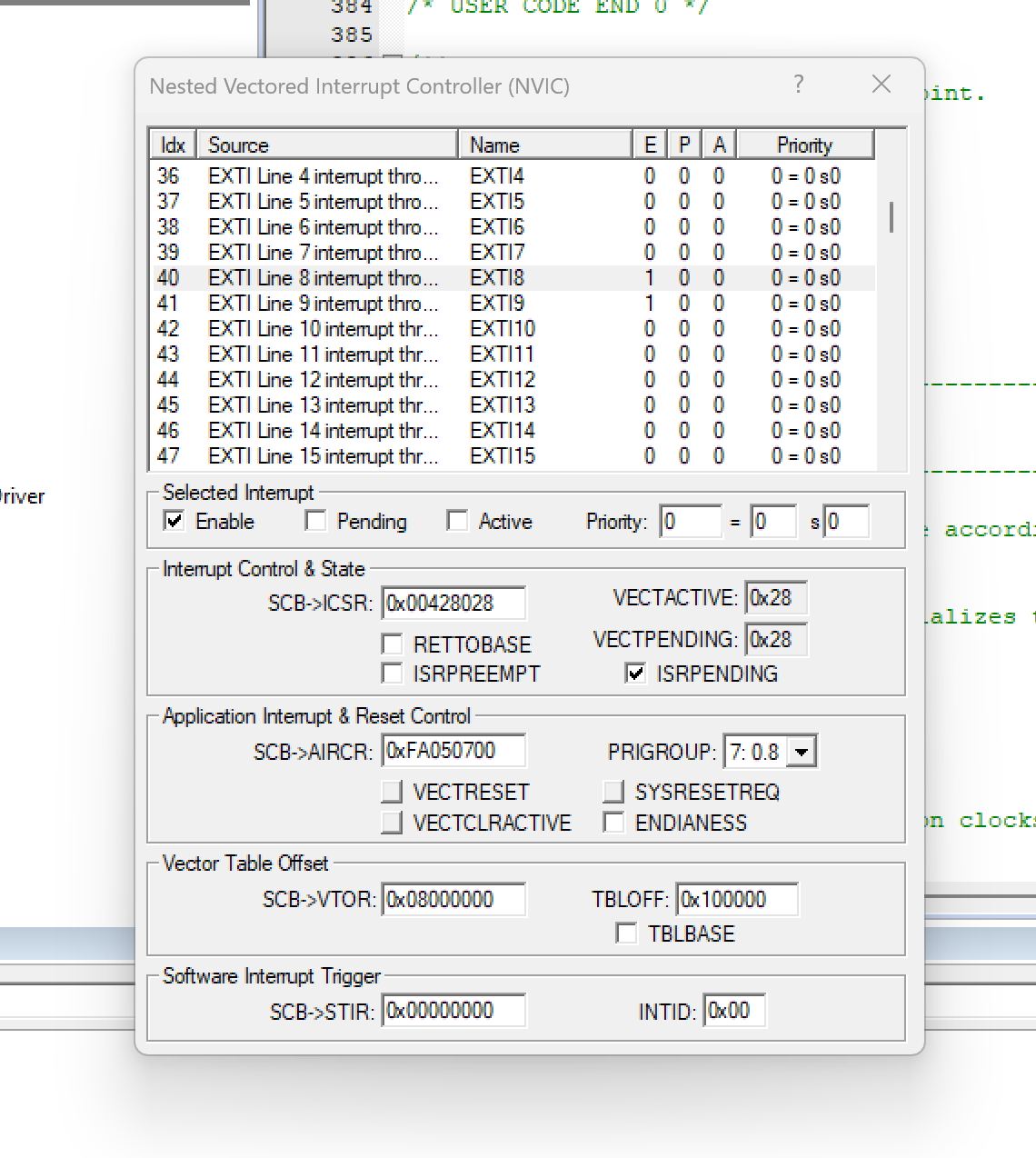Click the Priority input box

[x=691, y=521]
